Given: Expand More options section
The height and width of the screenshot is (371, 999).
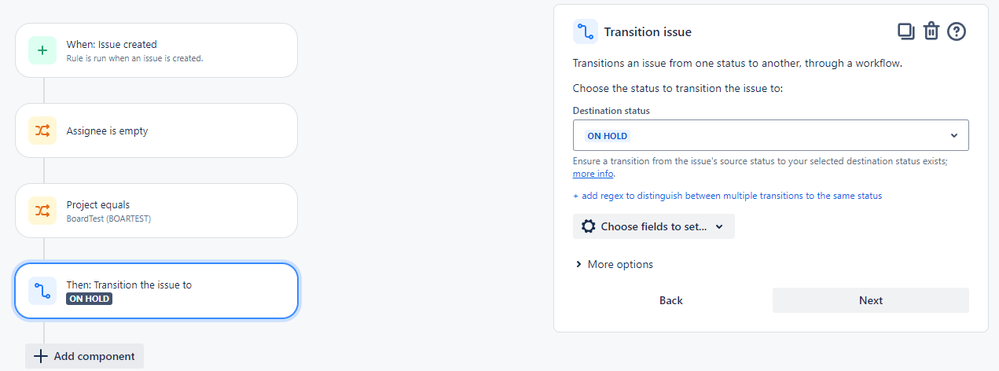Looking at the screenshot, I should [x=614, y=264].
